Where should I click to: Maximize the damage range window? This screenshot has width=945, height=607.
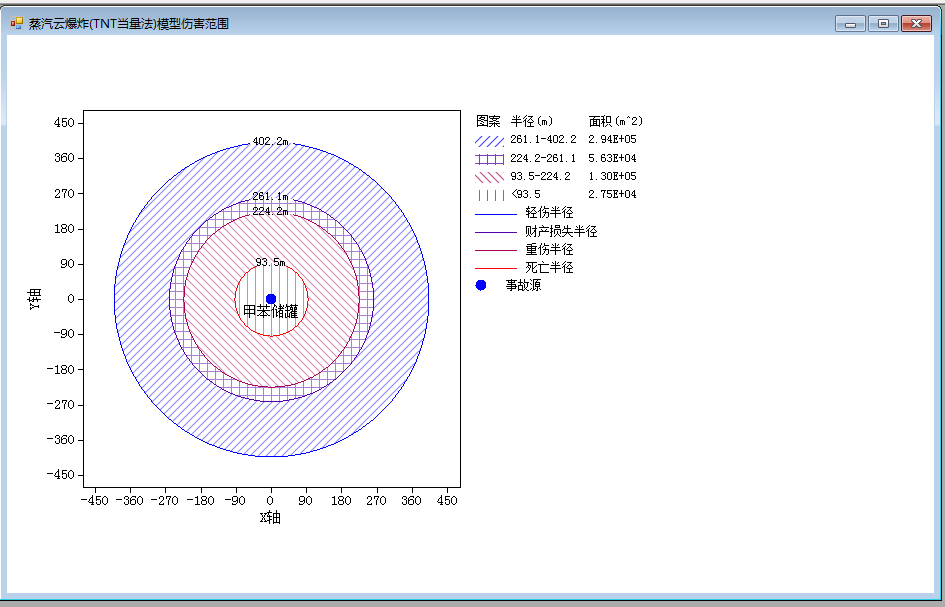click(883, 24)
